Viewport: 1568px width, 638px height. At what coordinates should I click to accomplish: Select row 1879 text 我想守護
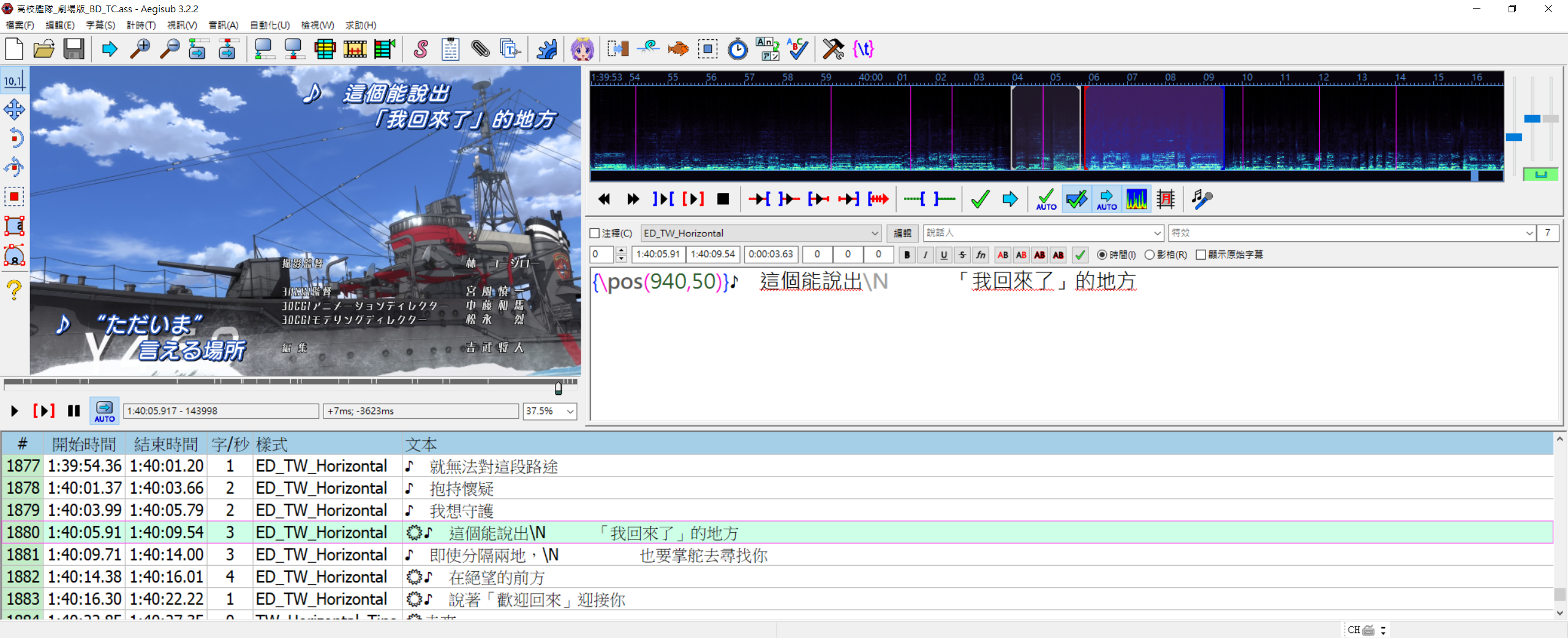[462, 511]
